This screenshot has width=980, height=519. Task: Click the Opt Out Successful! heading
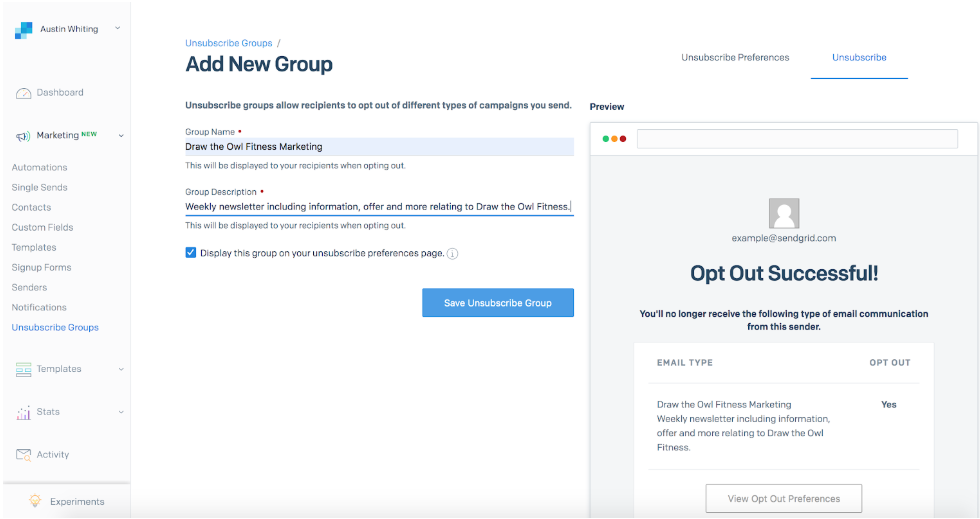784,273
